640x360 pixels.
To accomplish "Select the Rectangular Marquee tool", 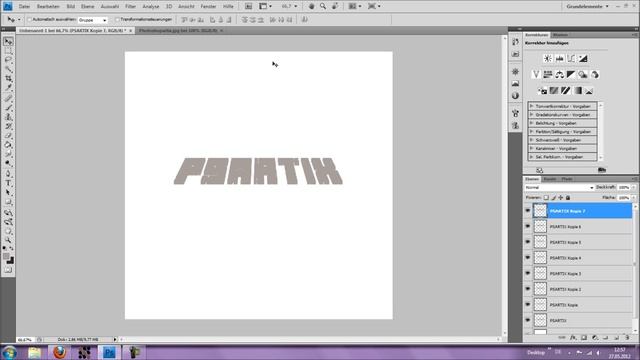I will [x=8, y=51].
